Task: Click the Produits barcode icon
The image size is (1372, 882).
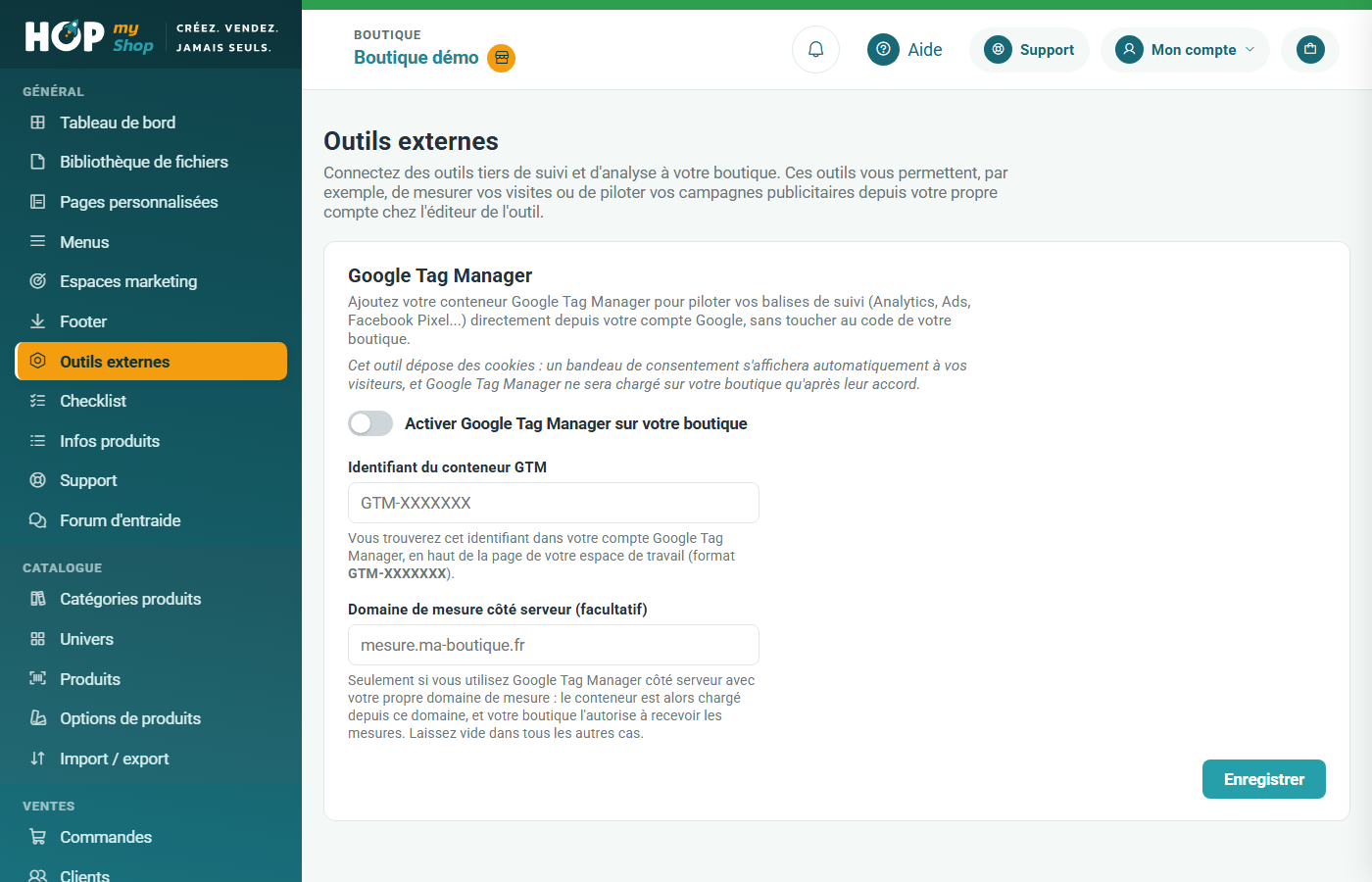Action: click(x=38, y=679)
